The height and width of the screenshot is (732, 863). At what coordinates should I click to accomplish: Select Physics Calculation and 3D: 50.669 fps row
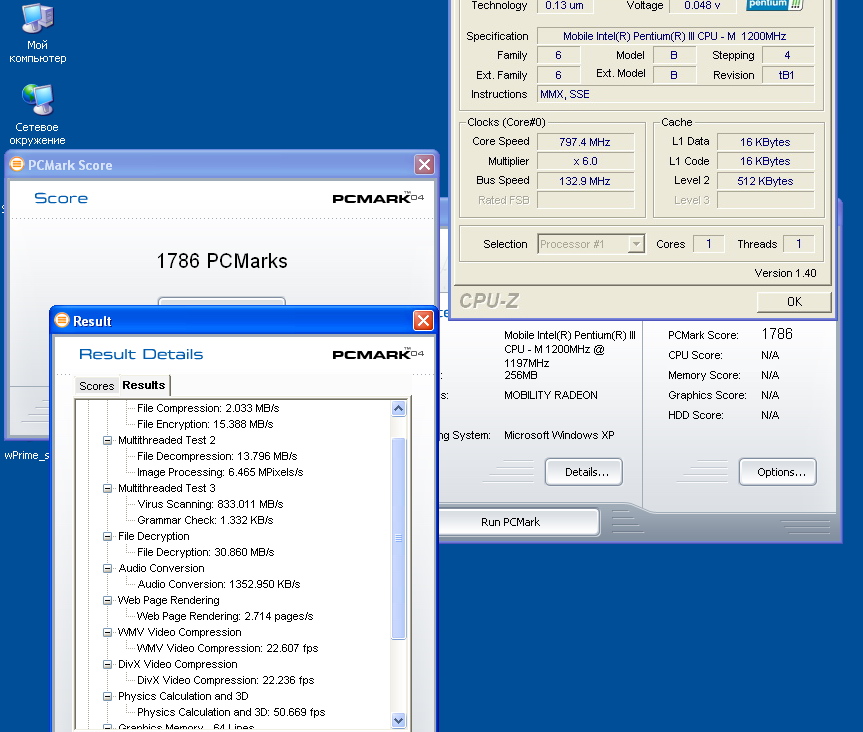[231, 712]
